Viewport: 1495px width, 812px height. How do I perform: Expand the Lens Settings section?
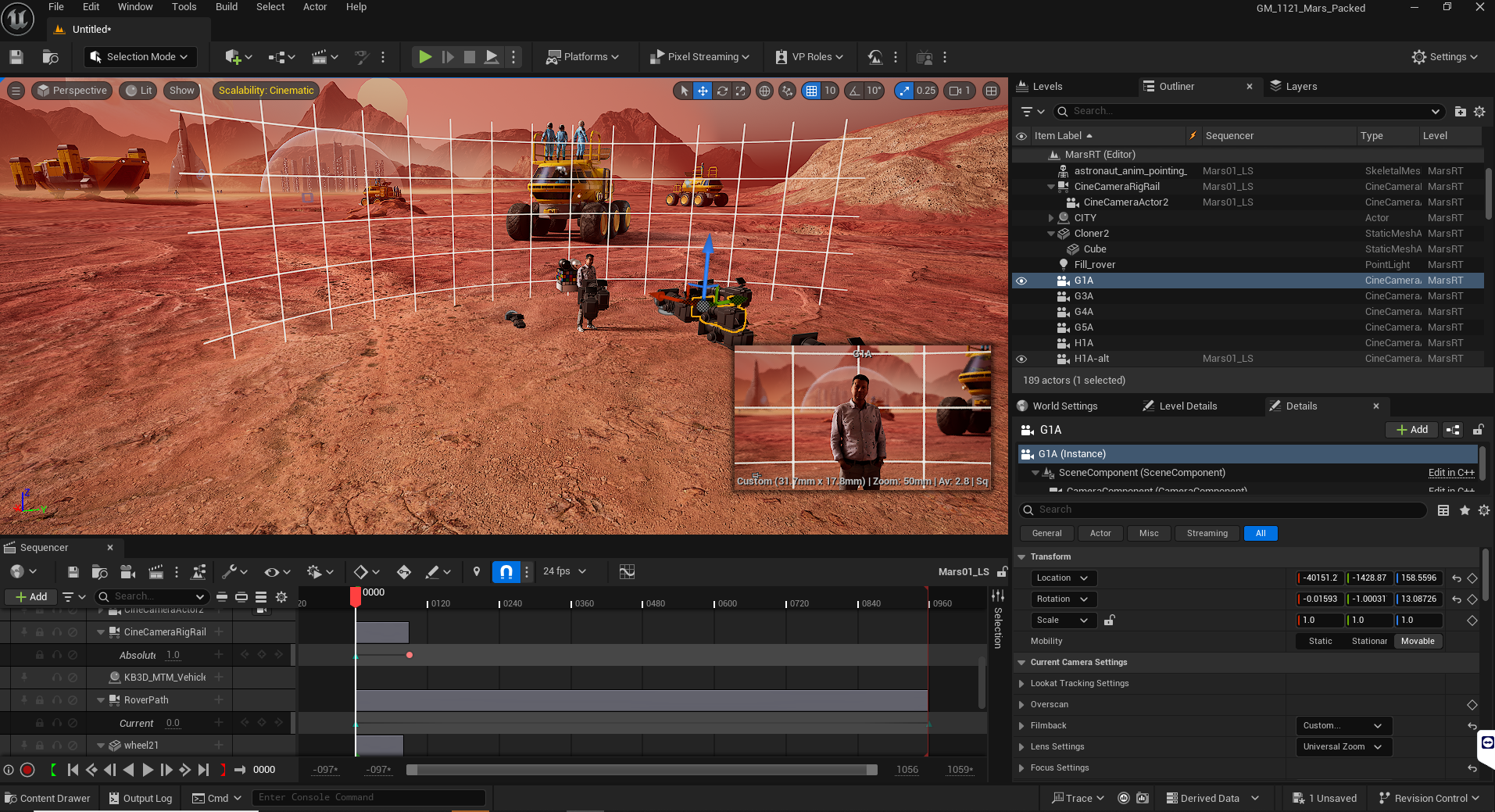[1022, 747]
